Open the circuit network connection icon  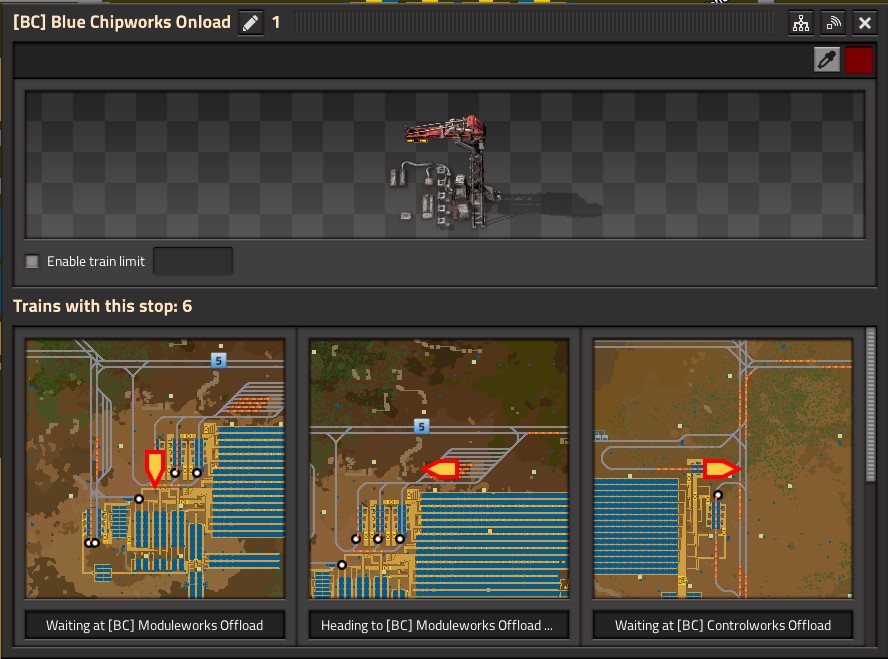[801, 23]
